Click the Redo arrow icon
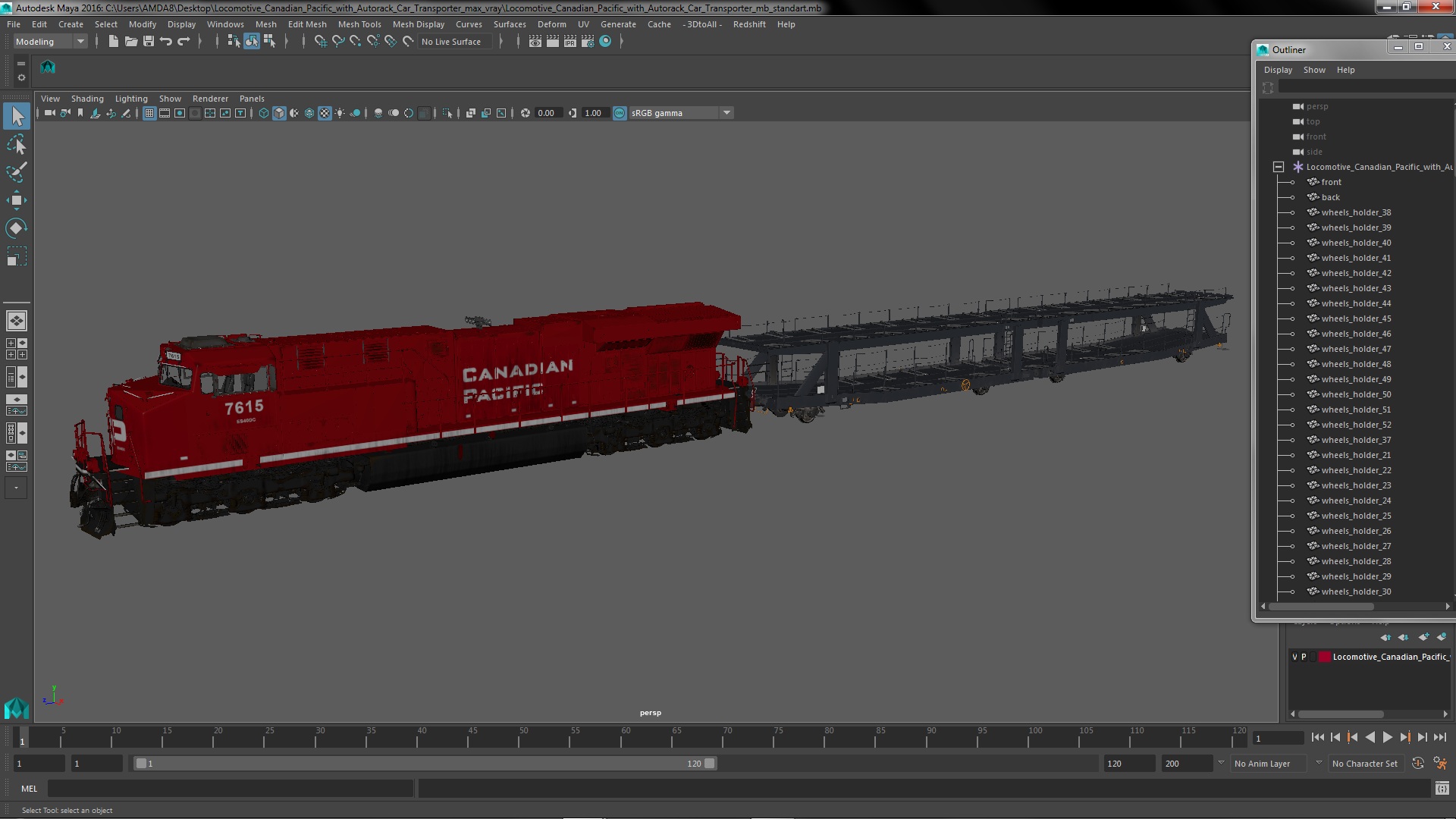This screenshot has width=1456, height=819. (183, 42)
